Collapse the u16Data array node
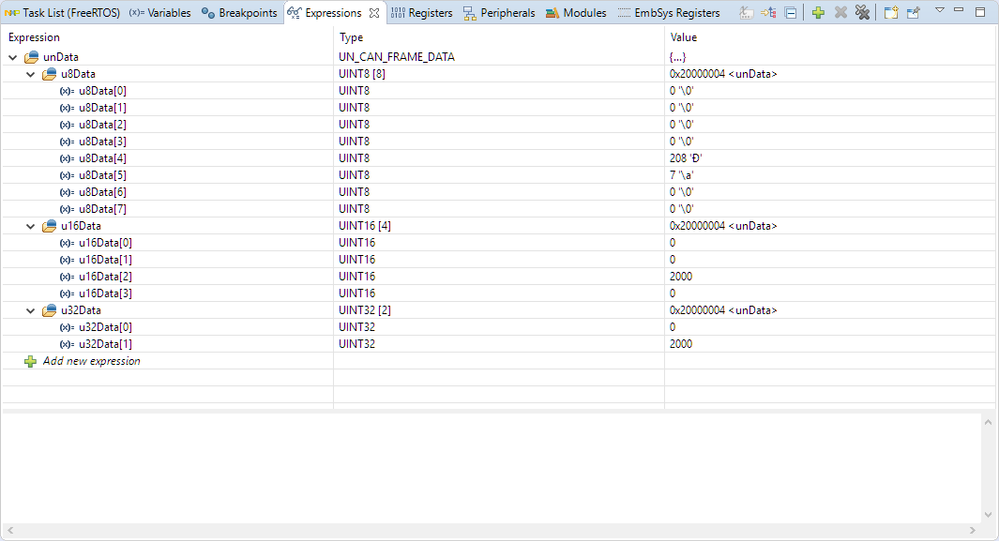The height and width of the screenshot is (541, 999). [x=30, y=226]
